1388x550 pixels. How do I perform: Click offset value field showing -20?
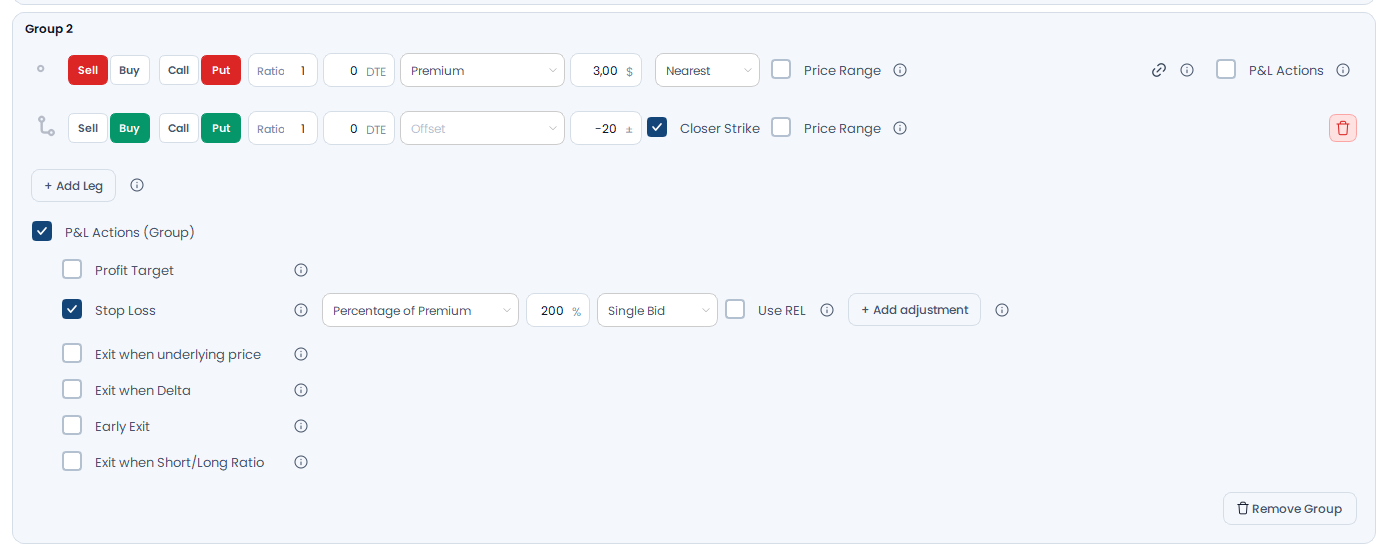click(606, 128)
